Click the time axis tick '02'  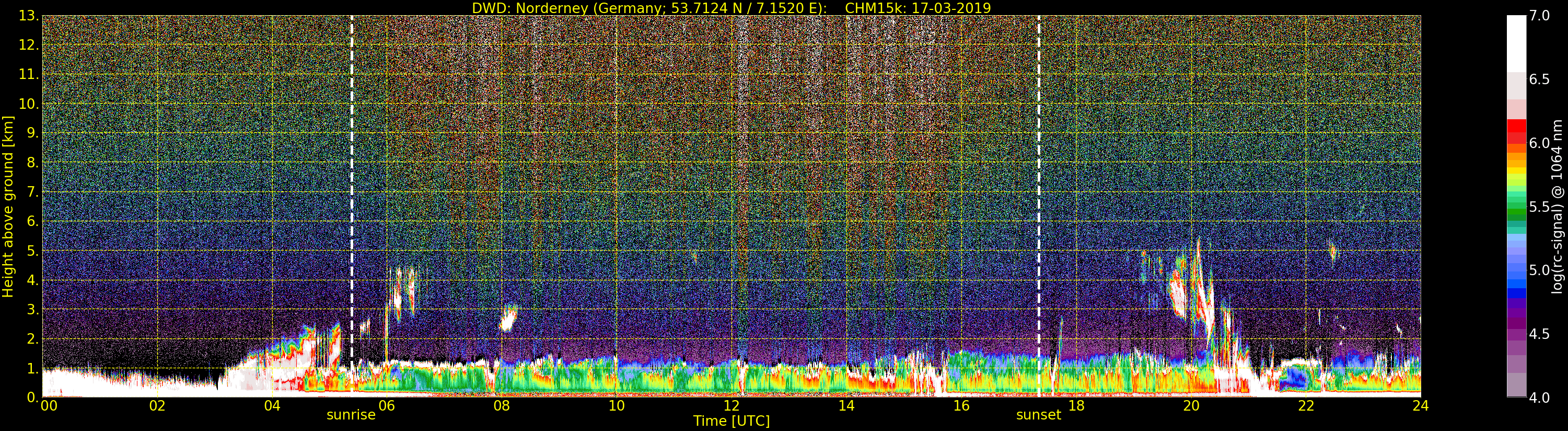157,406
